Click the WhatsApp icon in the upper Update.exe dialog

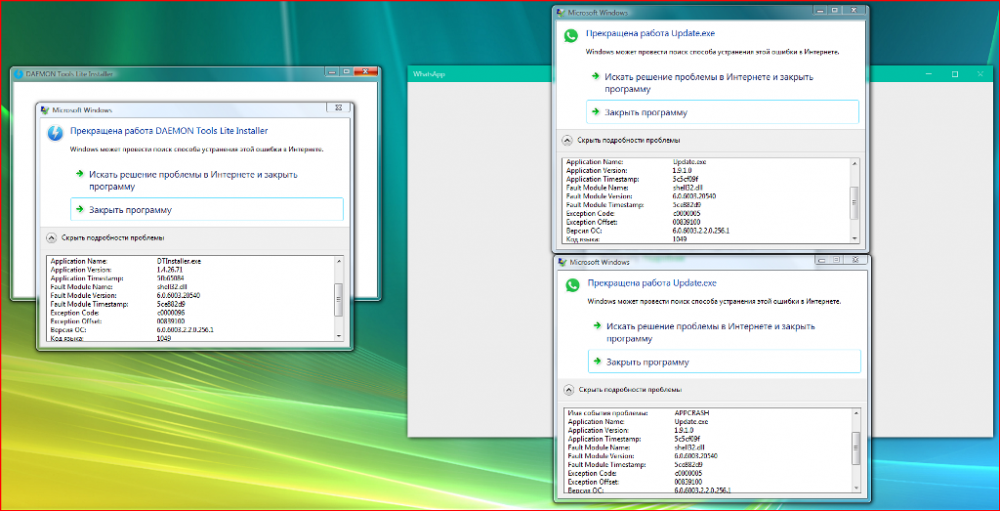point(571,34)
